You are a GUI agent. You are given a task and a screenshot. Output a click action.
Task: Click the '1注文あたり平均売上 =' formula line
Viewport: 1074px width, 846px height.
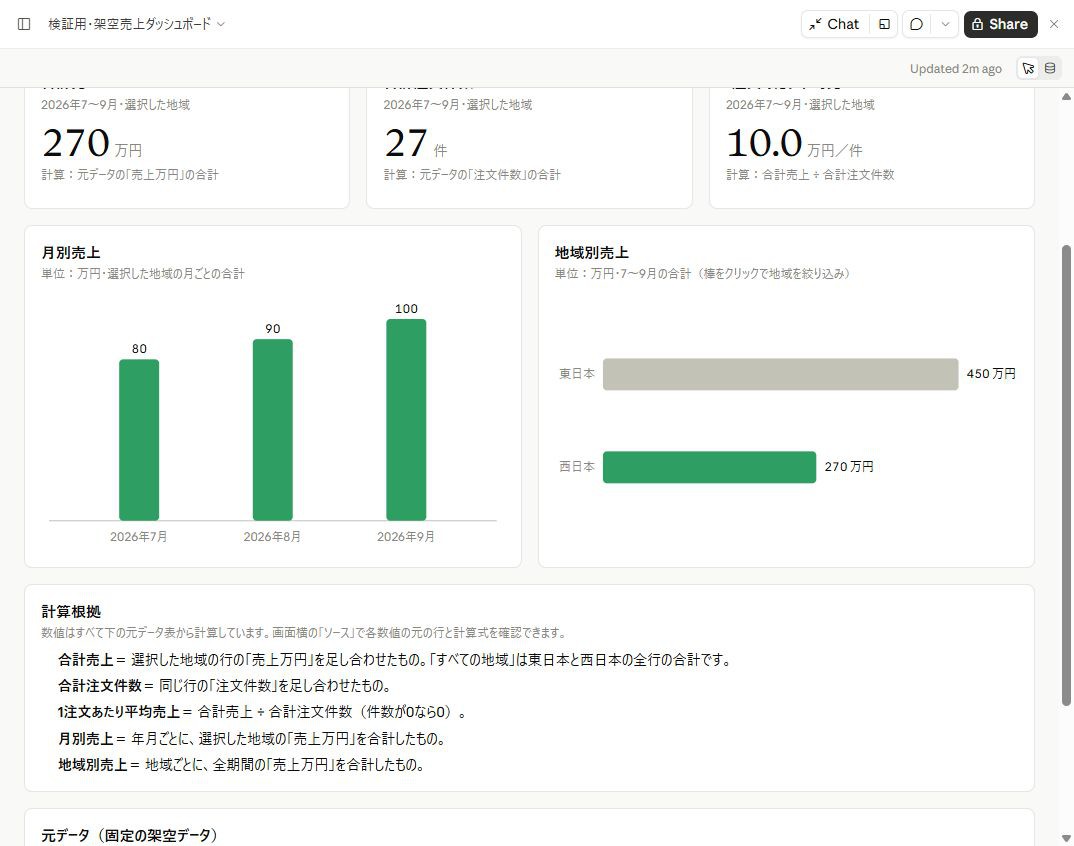point(263,712)
